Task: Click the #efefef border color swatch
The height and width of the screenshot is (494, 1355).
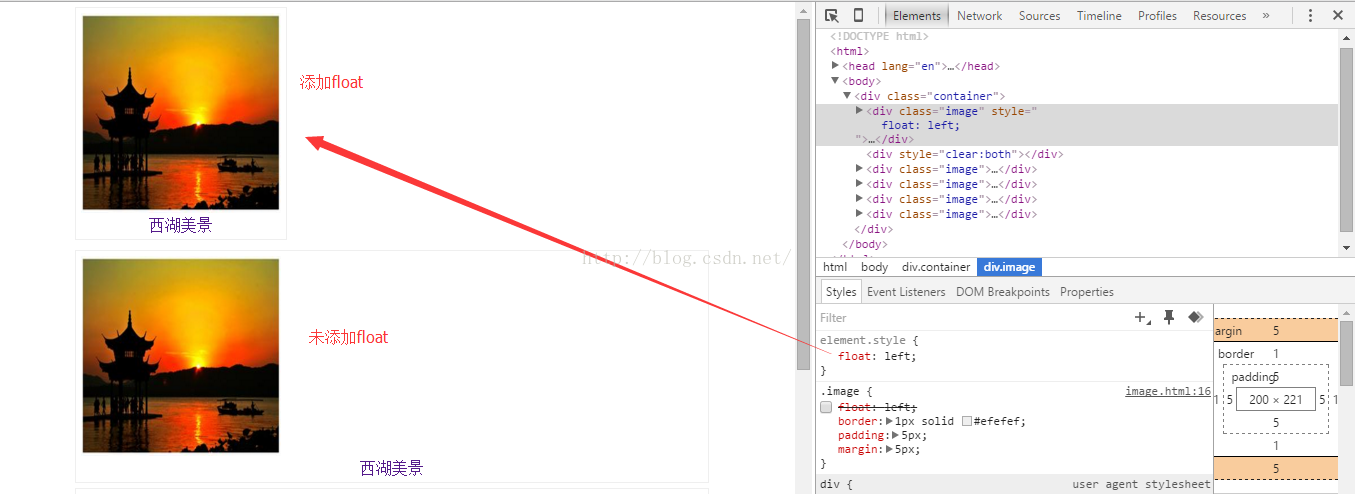Action: click(x=967, y=421)
